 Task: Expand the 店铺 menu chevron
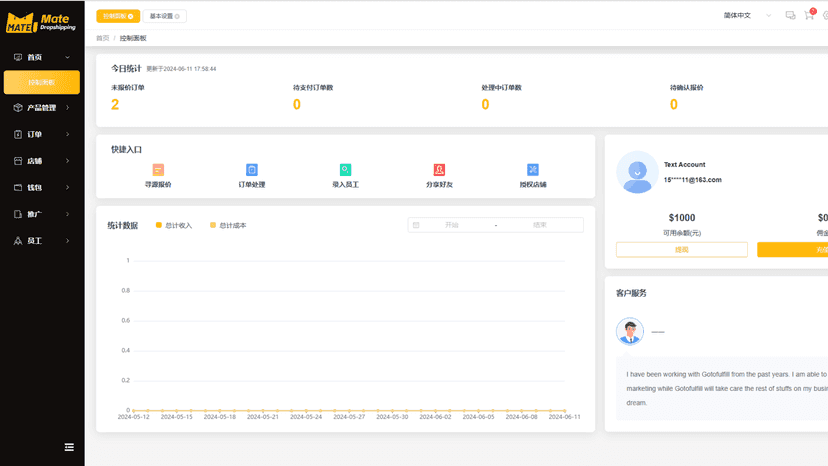pyautogui.click(x=68, y=161)
